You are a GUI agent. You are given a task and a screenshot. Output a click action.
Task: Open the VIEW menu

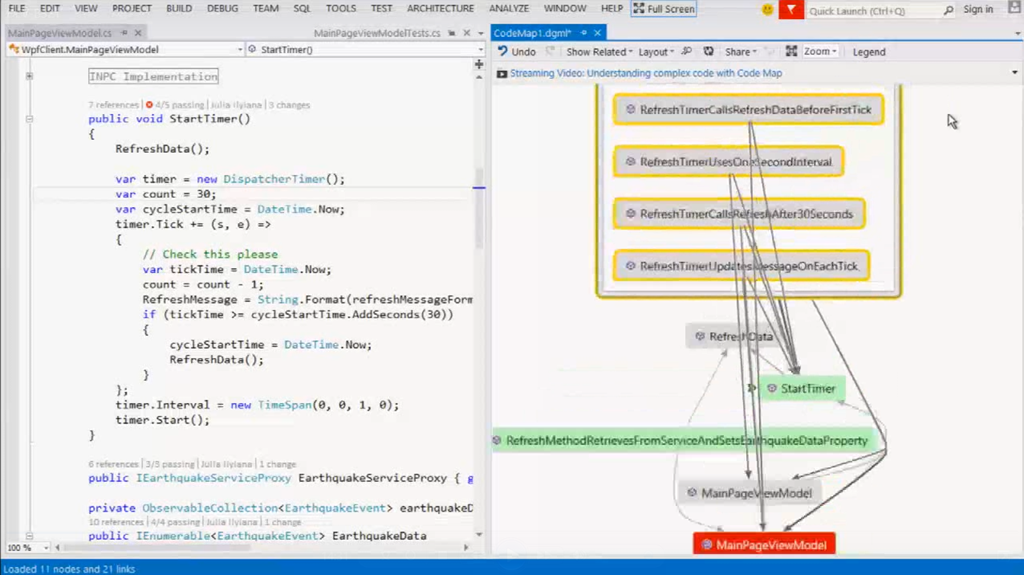[x=86, y=8]
